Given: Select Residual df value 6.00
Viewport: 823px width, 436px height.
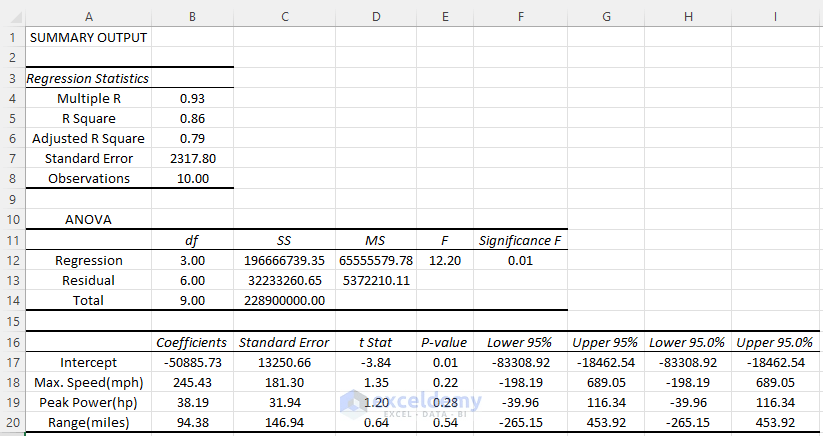Looking at the screenshot, I should 193,280.
